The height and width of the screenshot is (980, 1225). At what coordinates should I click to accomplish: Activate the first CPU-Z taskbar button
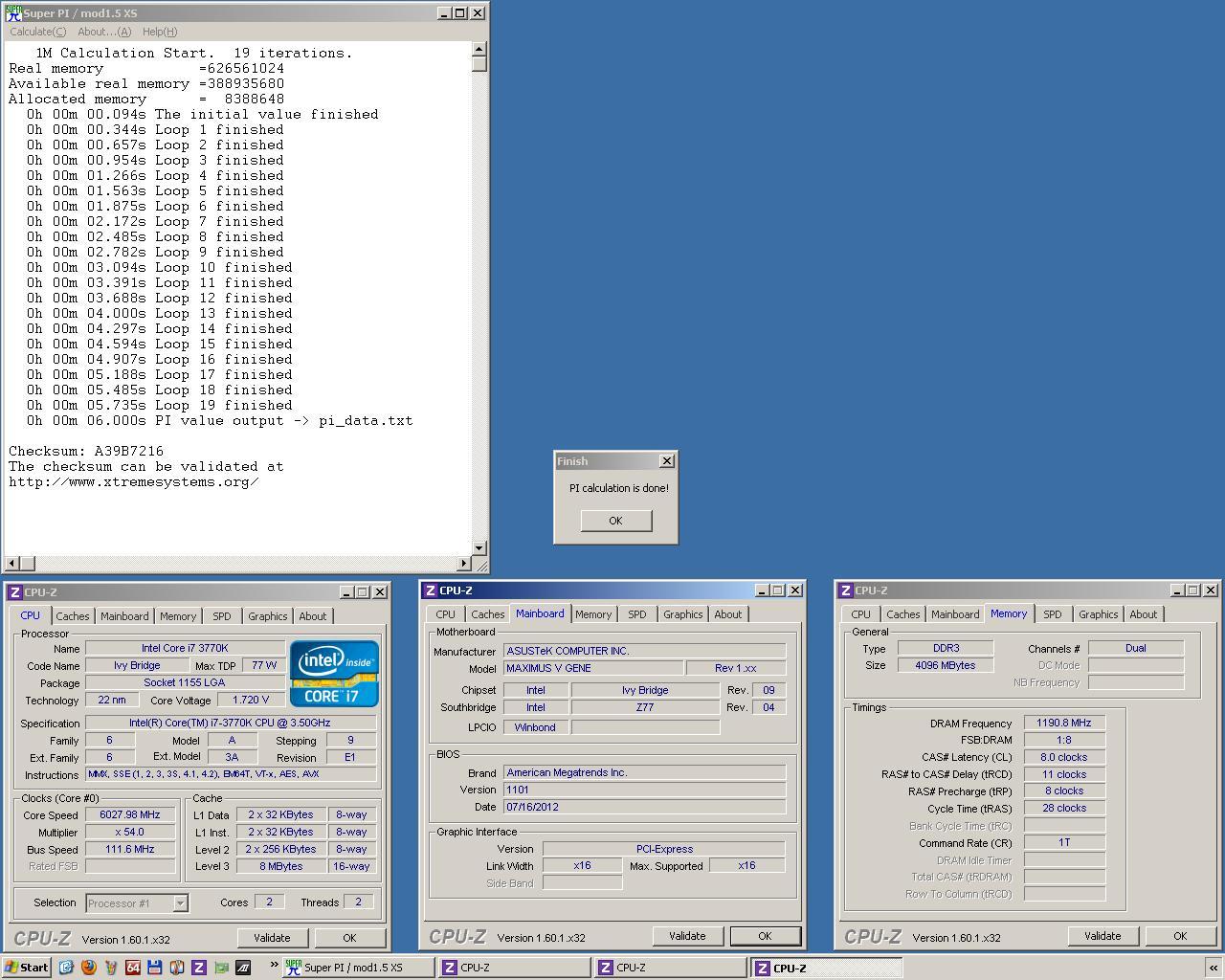pyautogui.click(x=515, y=968)
